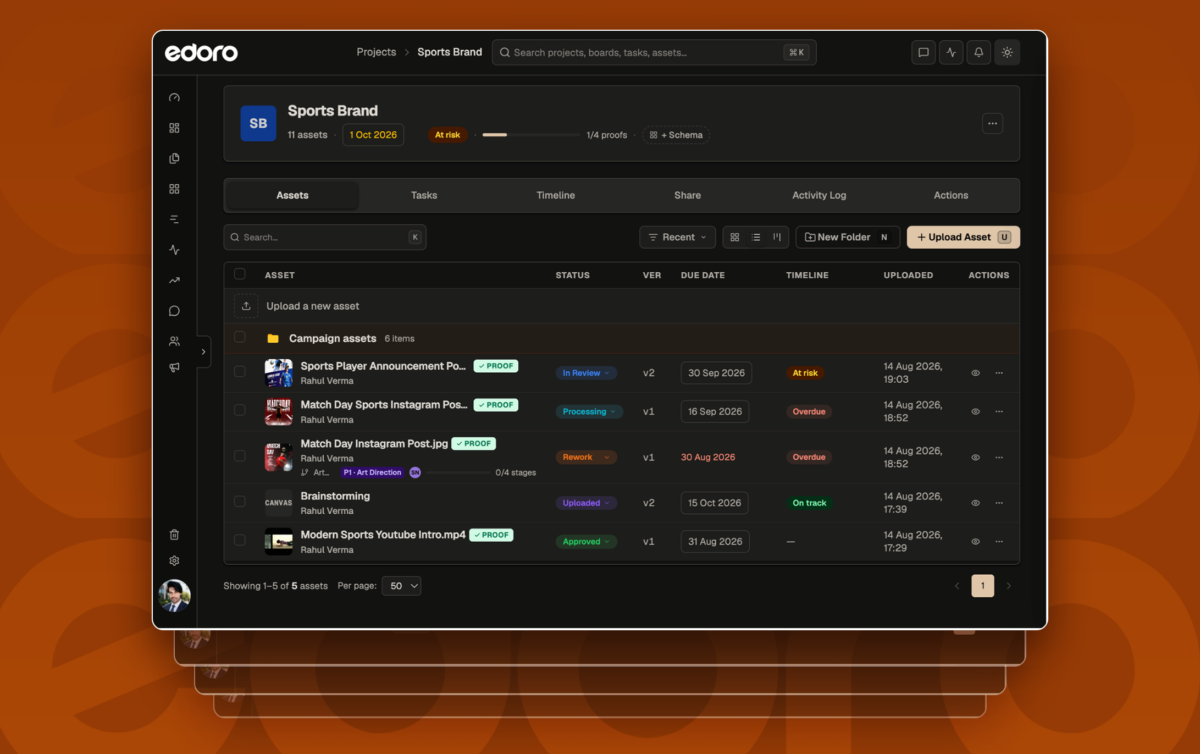Select the Brainstorming row checkbox

click(240, 502)
